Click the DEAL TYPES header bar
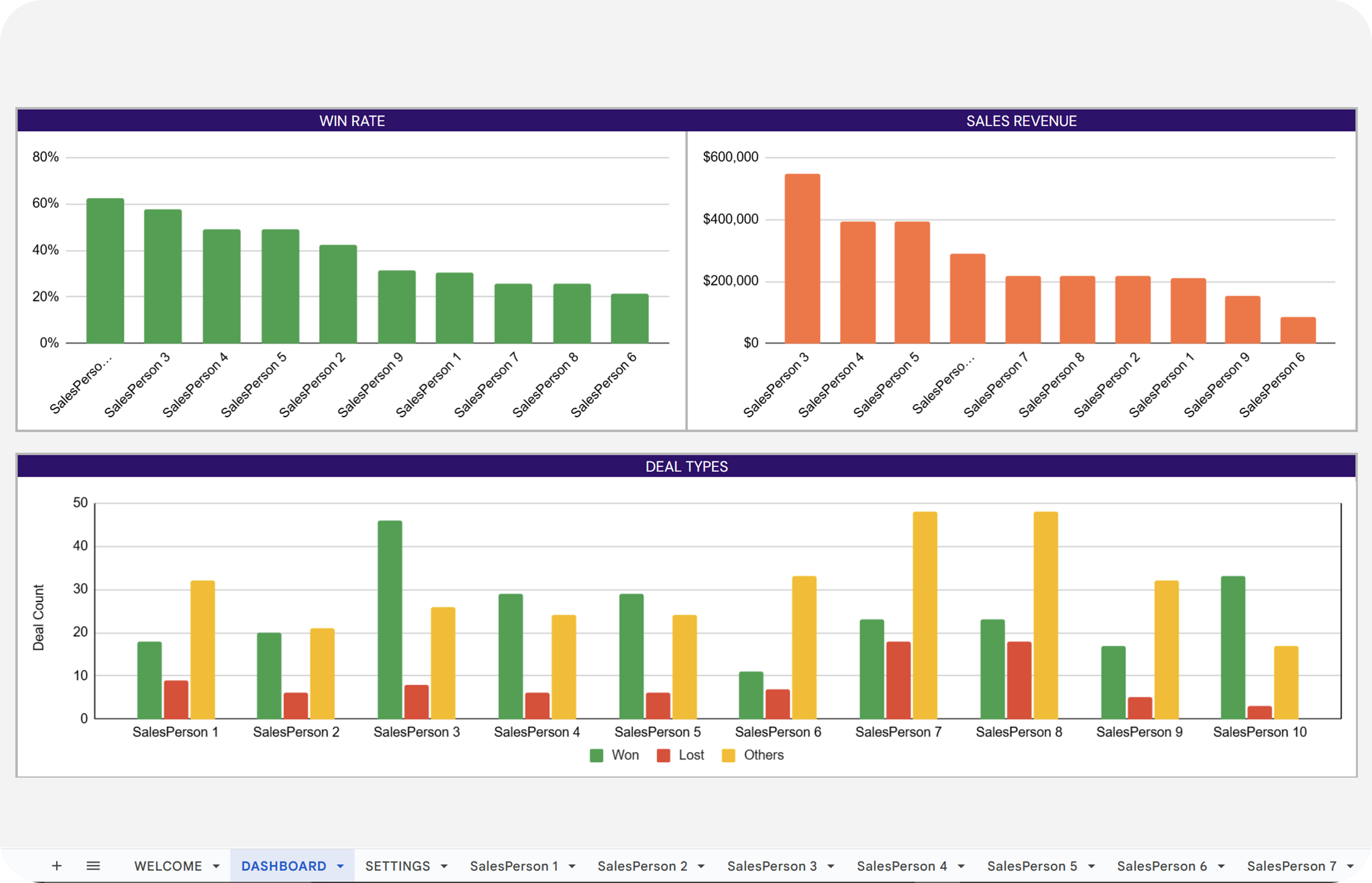Screen dimensions: 1372x883 pyautogui.click(x=686, y=466)
